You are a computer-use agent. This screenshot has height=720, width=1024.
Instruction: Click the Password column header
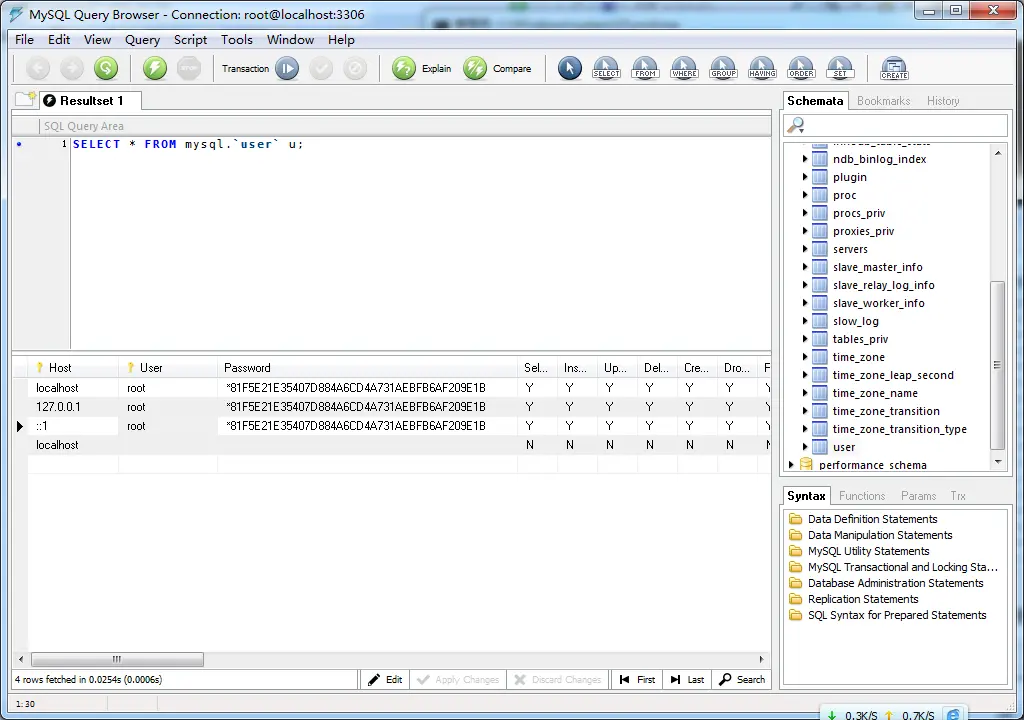click(x=367, y=368)
